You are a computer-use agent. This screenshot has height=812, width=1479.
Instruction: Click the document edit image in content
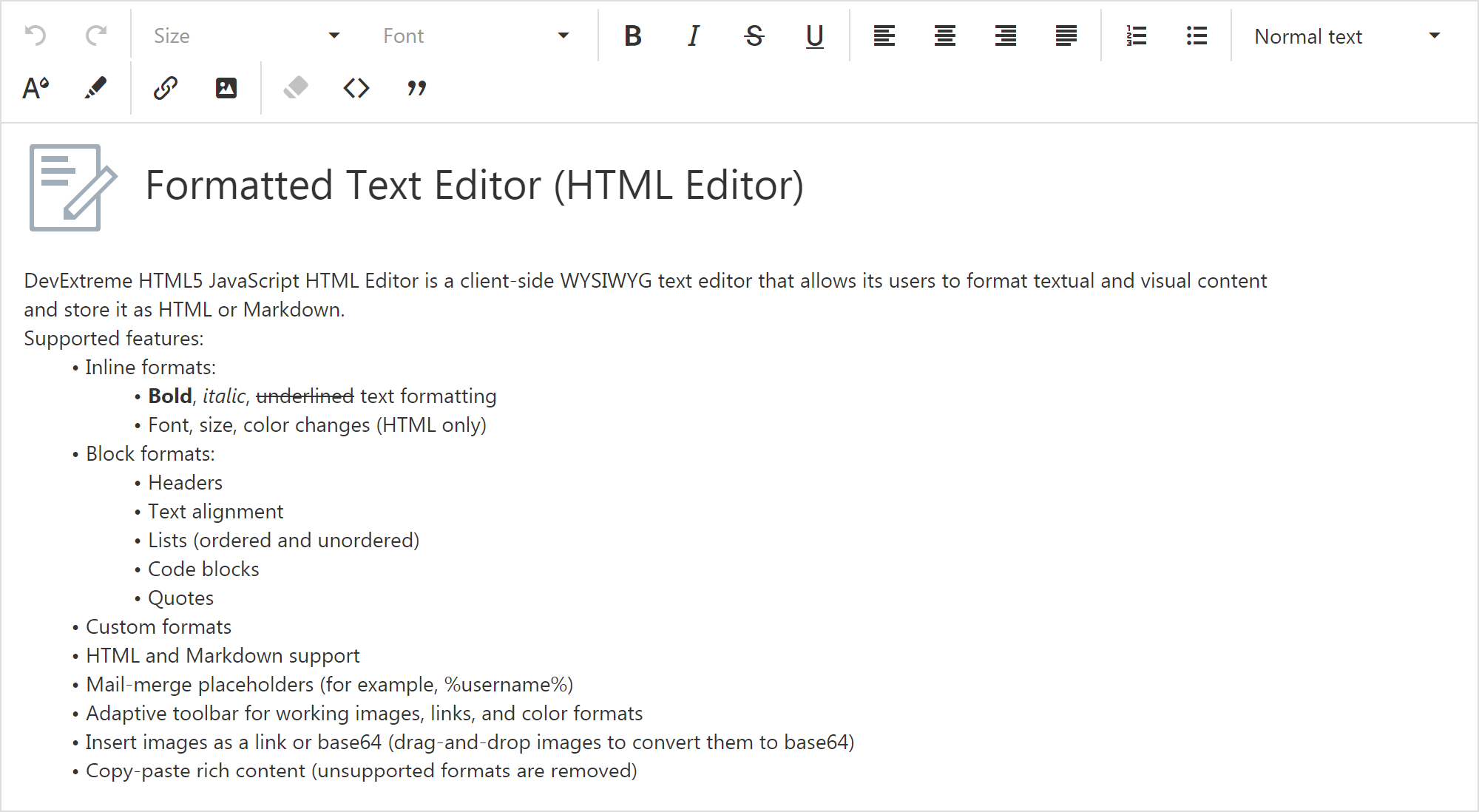[x=73, y=188]
